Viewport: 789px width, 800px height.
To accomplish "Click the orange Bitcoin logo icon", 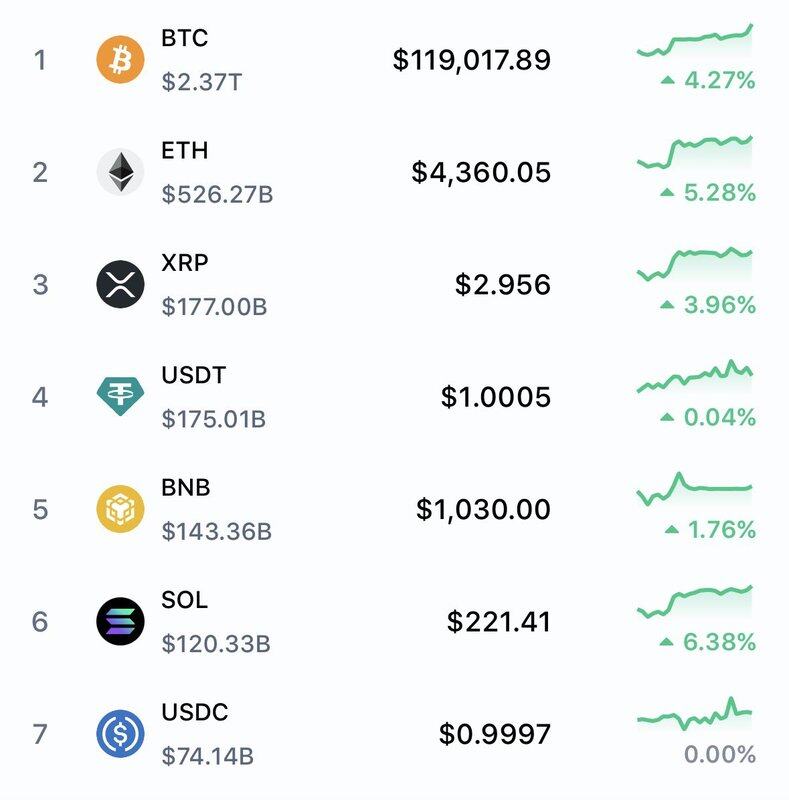I will click(x=120, y=60).
